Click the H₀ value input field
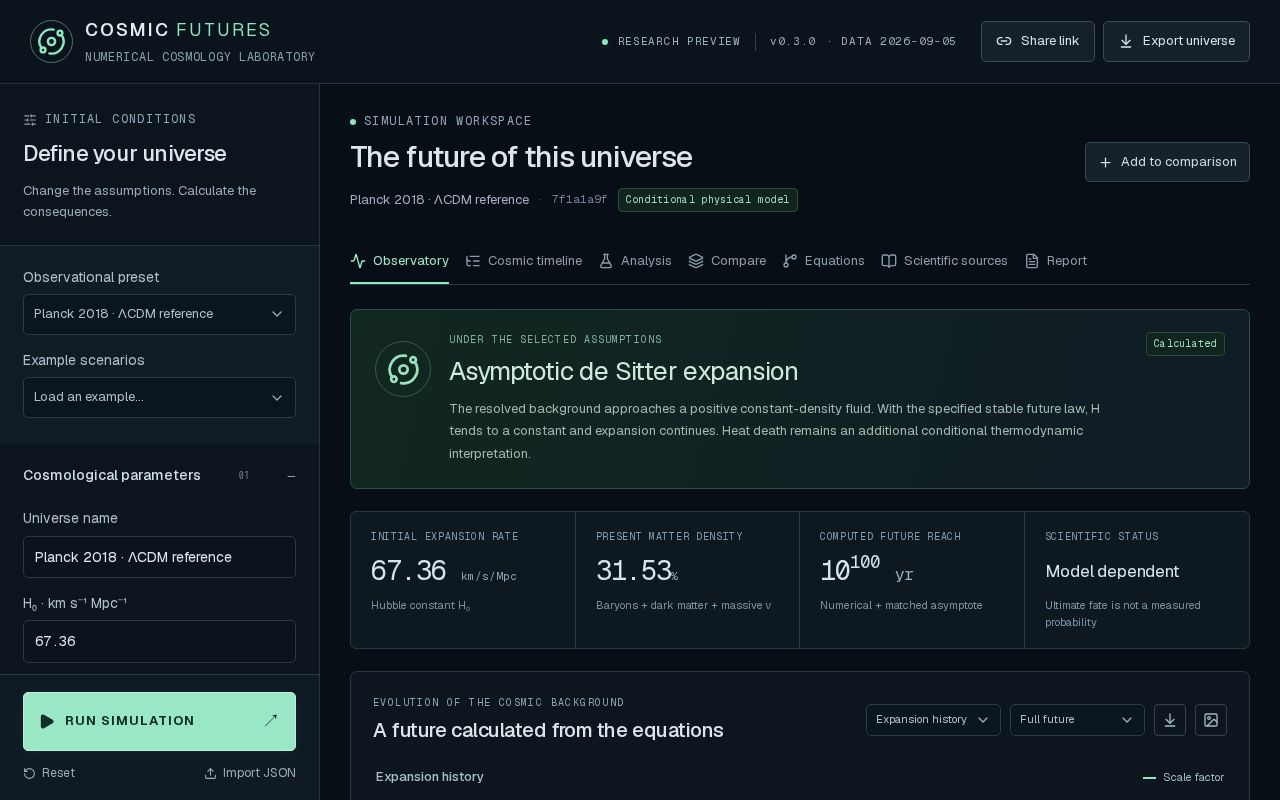The width and height of the screenshot is (1280, 800). pos(159,641)
